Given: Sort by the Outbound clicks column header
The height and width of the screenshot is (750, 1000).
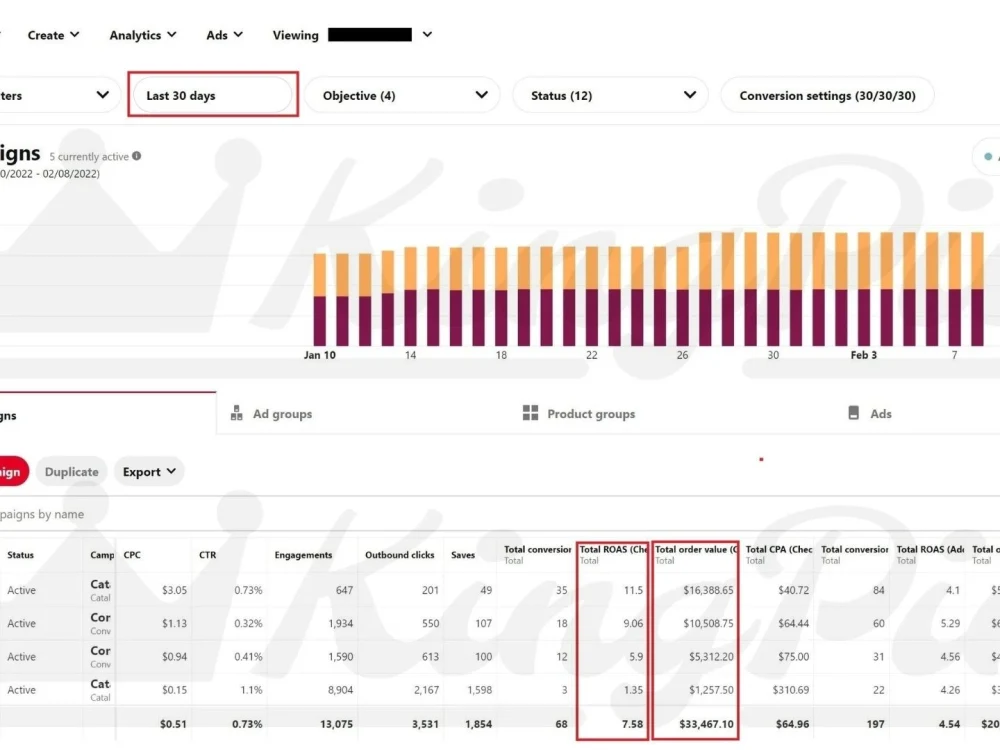Looking at the screenshot, I should [x=400, y=555].
